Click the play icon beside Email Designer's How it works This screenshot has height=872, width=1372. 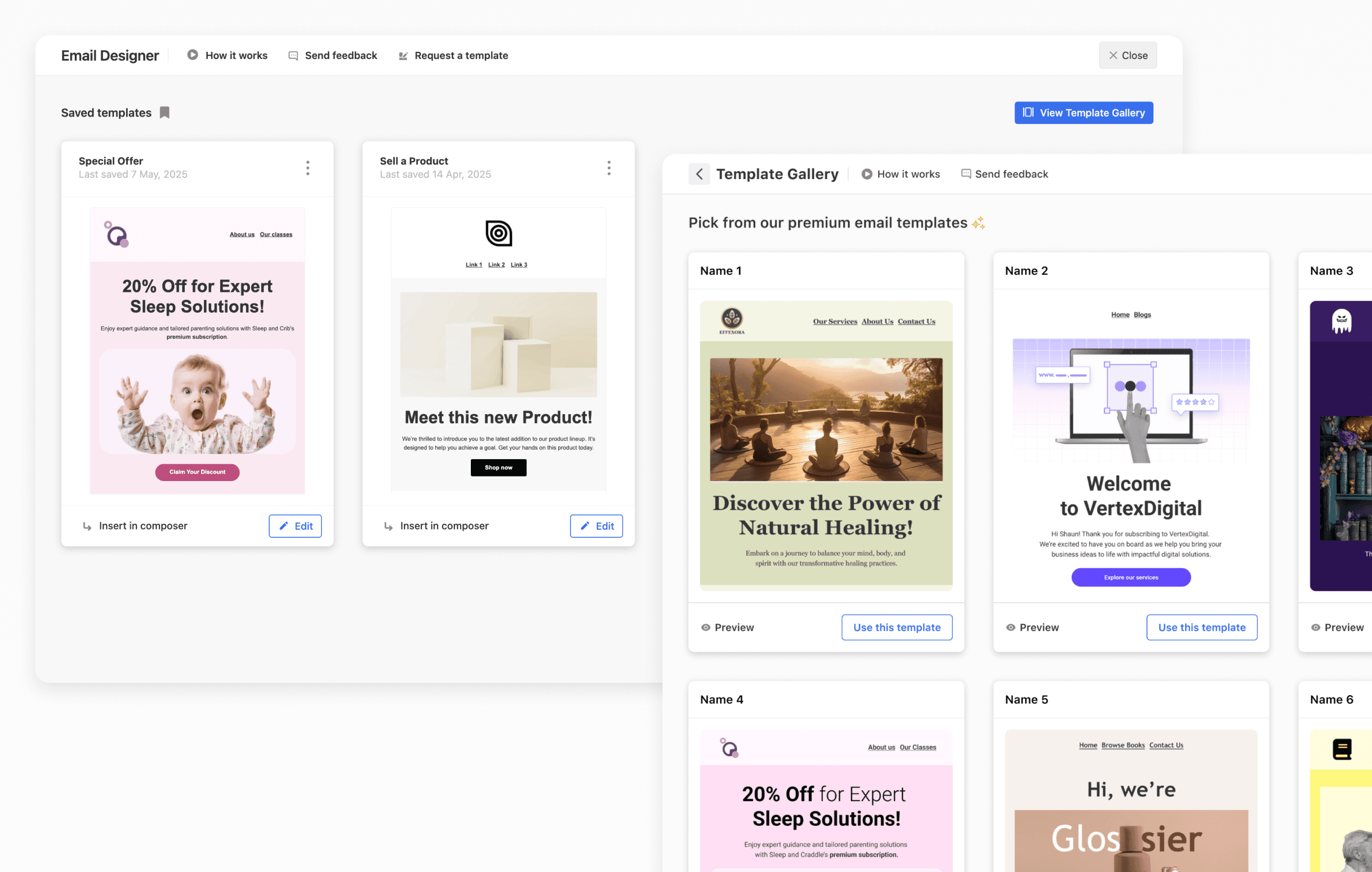(x=193, y=55)
